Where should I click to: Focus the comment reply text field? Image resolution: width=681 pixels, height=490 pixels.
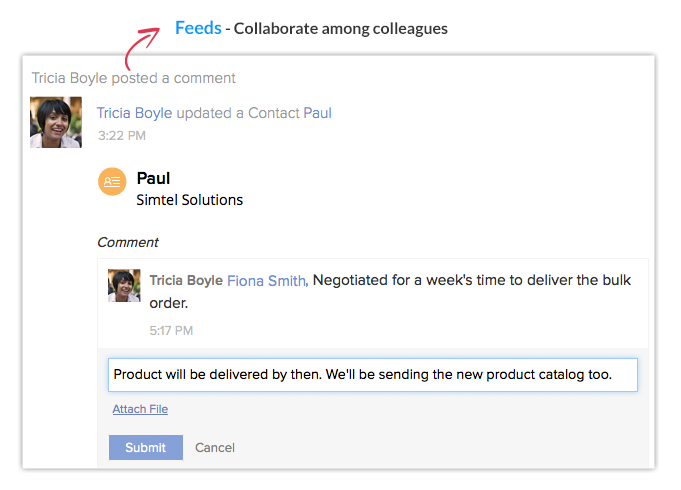coord(373,375)
